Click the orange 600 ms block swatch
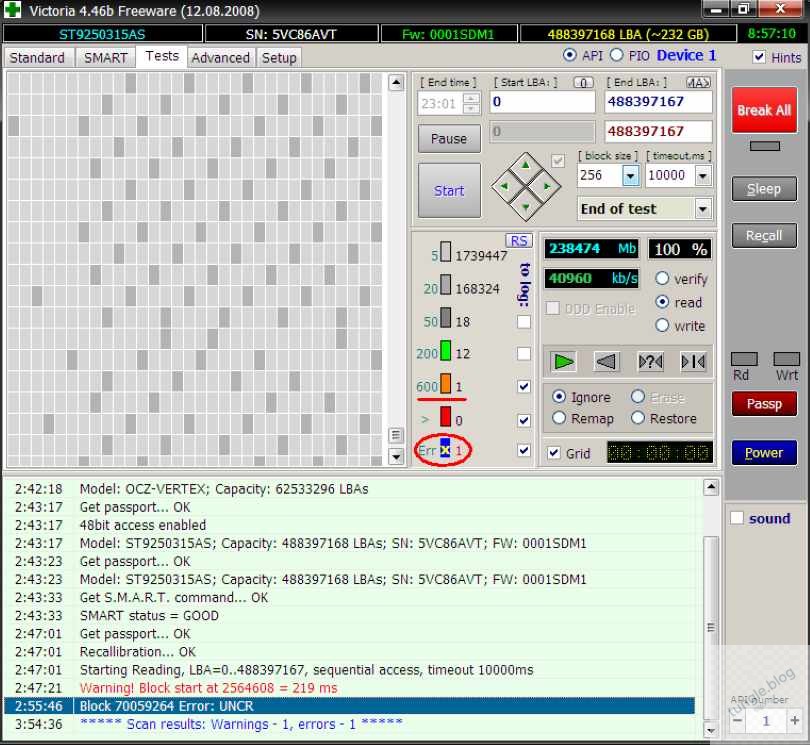The height and width of the screenshot is (745, 810). point(445,383)
